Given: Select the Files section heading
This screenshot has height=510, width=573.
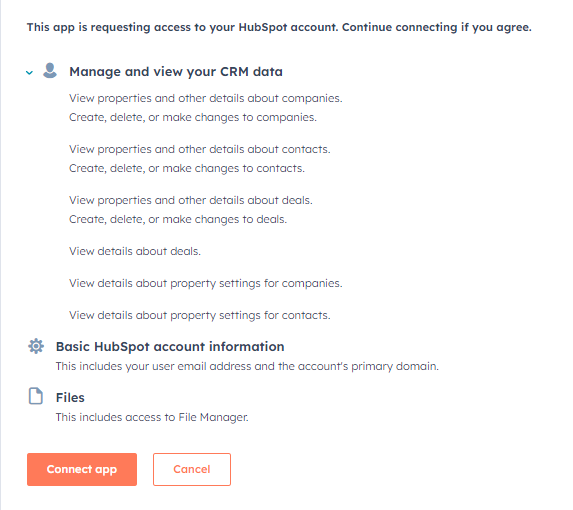Looking at the screenshot, I should click(x=70, y=397).
